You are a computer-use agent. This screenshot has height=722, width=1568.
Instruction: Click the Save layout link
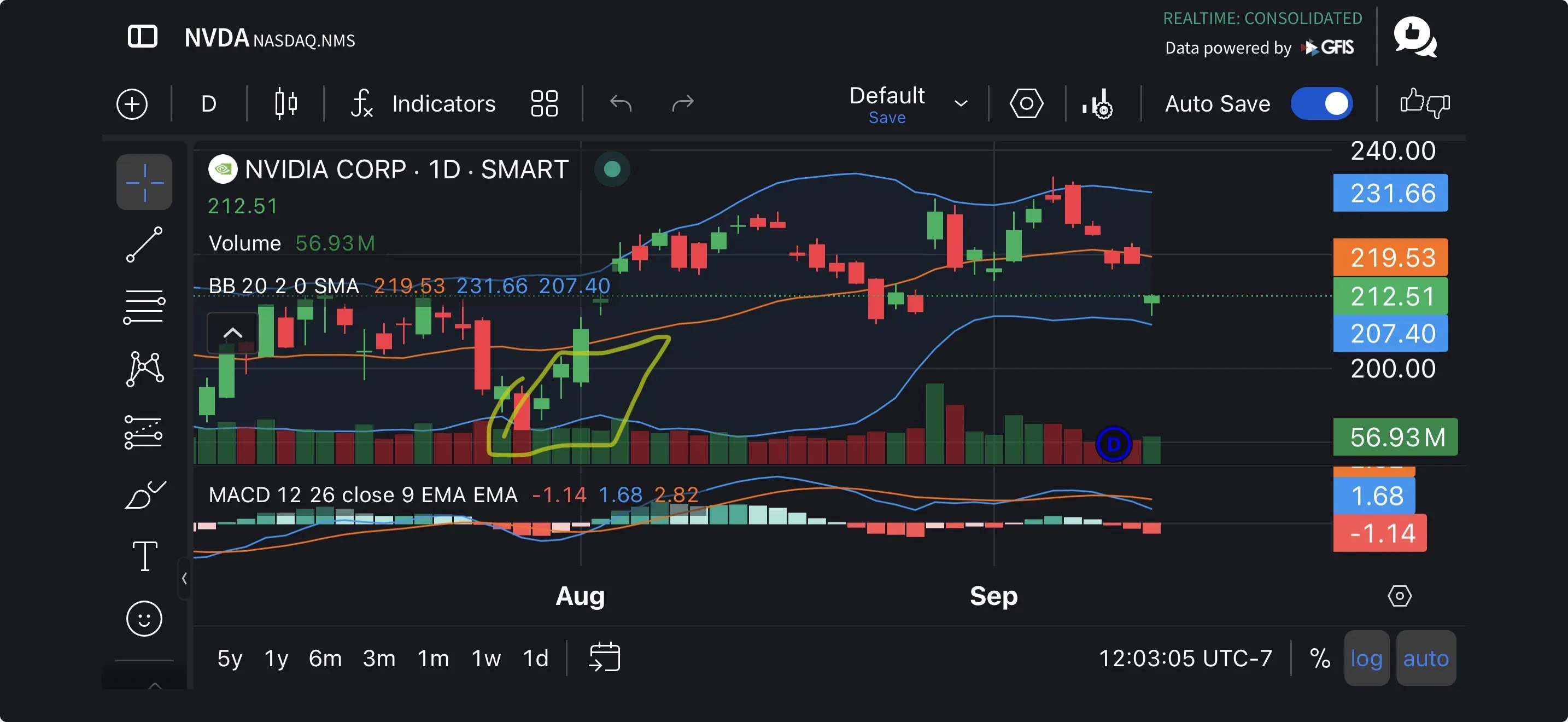click(x=887, y=118)
